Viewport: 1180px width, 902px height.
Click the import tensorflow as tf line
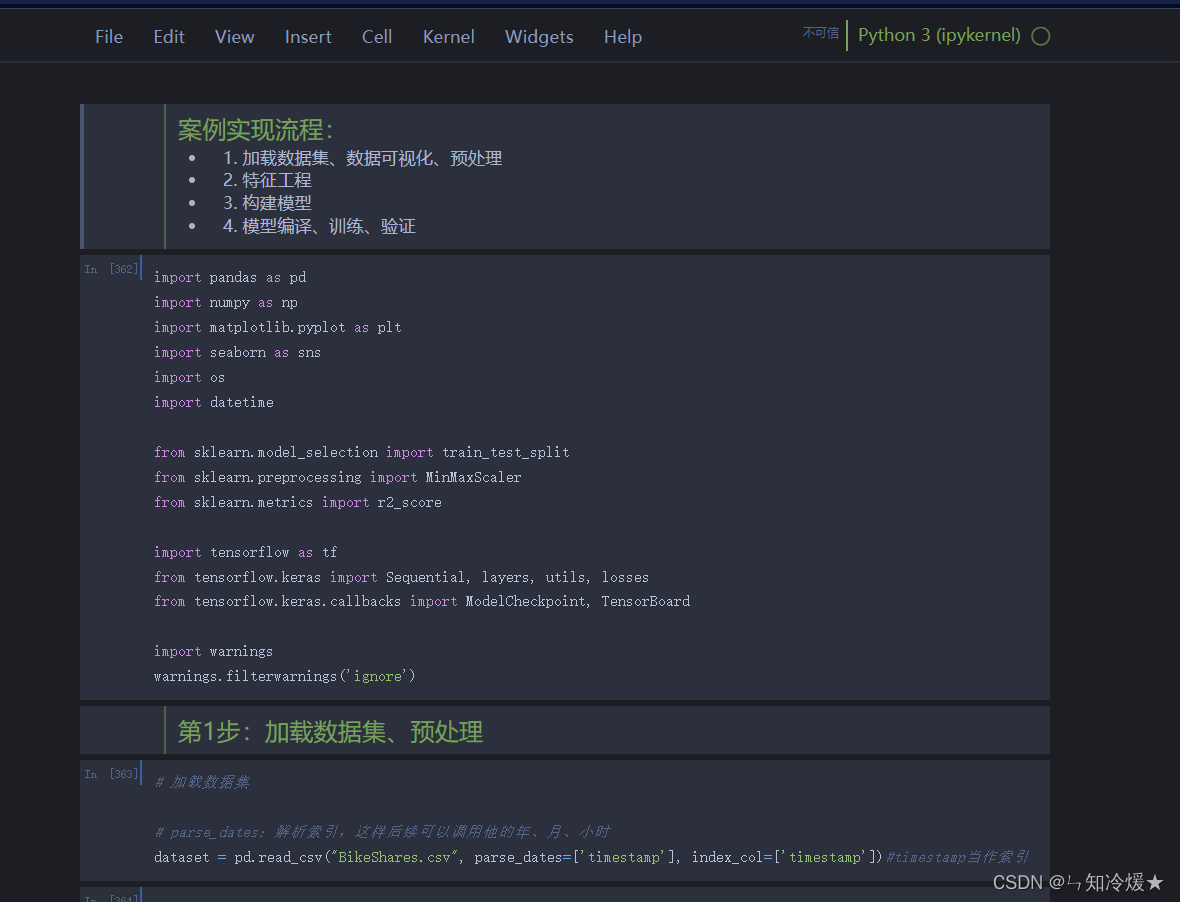[245, 551]
